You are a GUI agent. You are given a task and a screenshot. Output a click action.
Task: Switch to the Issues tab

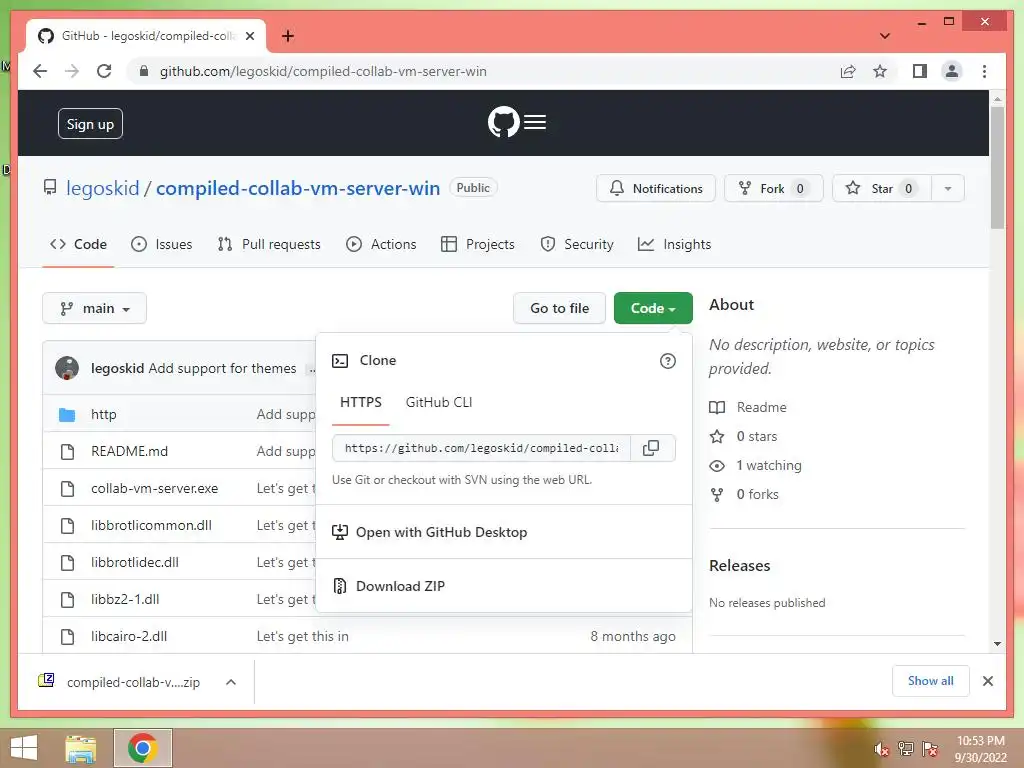pos(162,244)
